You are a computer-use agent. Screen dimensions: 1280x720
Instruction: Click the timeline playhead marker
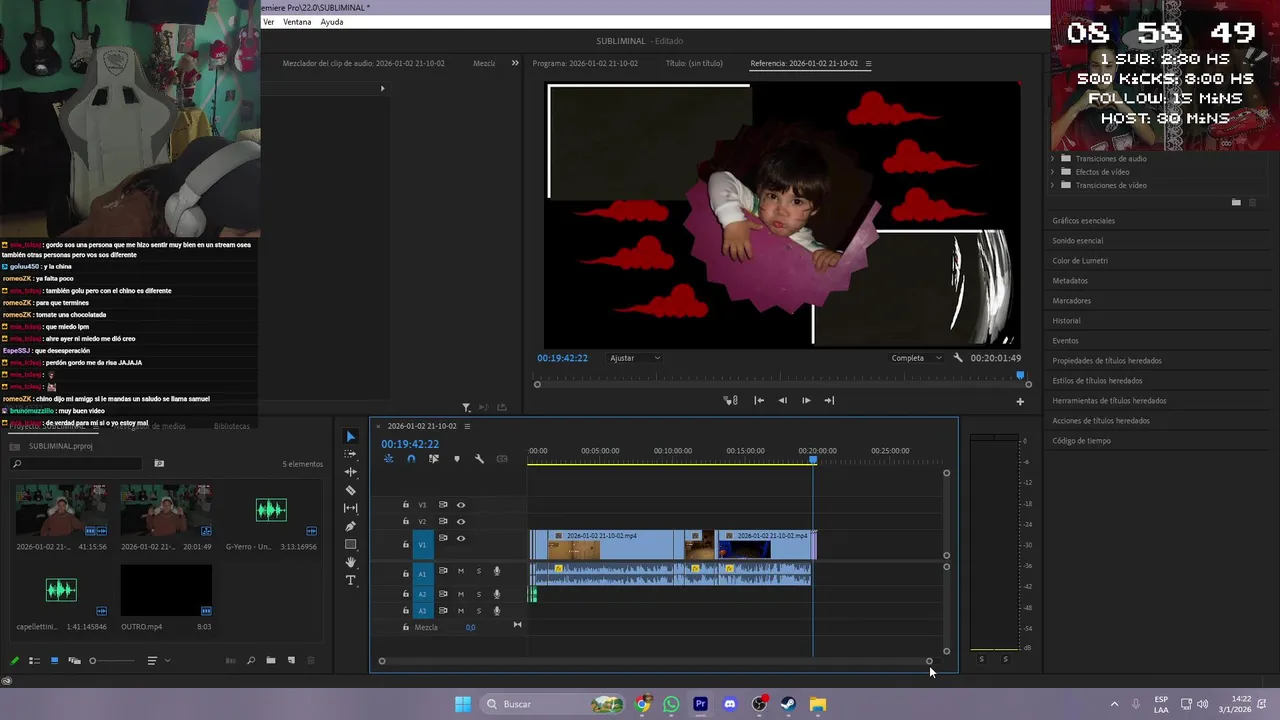(813, 459)
